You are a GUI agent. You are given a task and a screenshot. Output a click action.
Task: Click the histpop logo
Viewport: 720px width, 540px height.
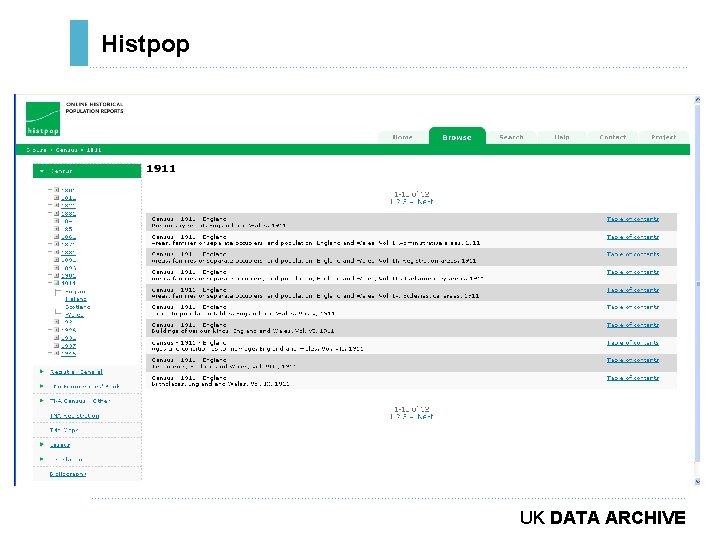[42, 118]
